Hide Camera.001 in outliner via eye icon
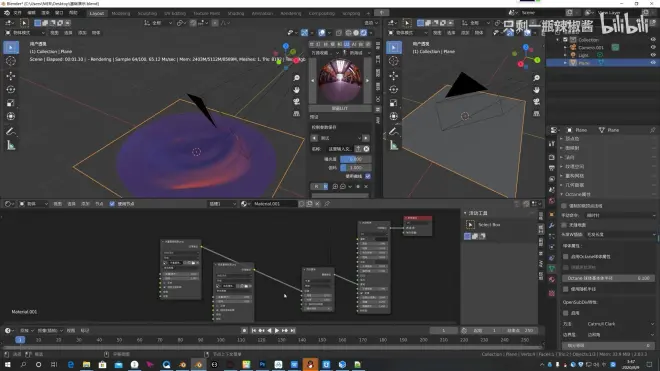 pyautogui.click(x=653, y=47)
